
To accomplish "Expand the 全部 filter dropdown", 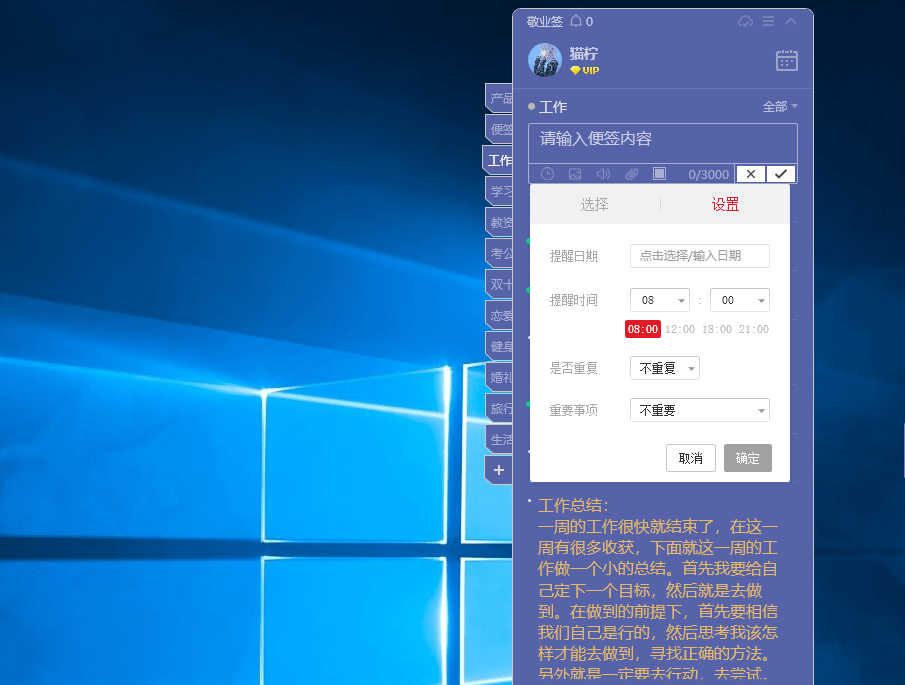I will click(780, 107).
